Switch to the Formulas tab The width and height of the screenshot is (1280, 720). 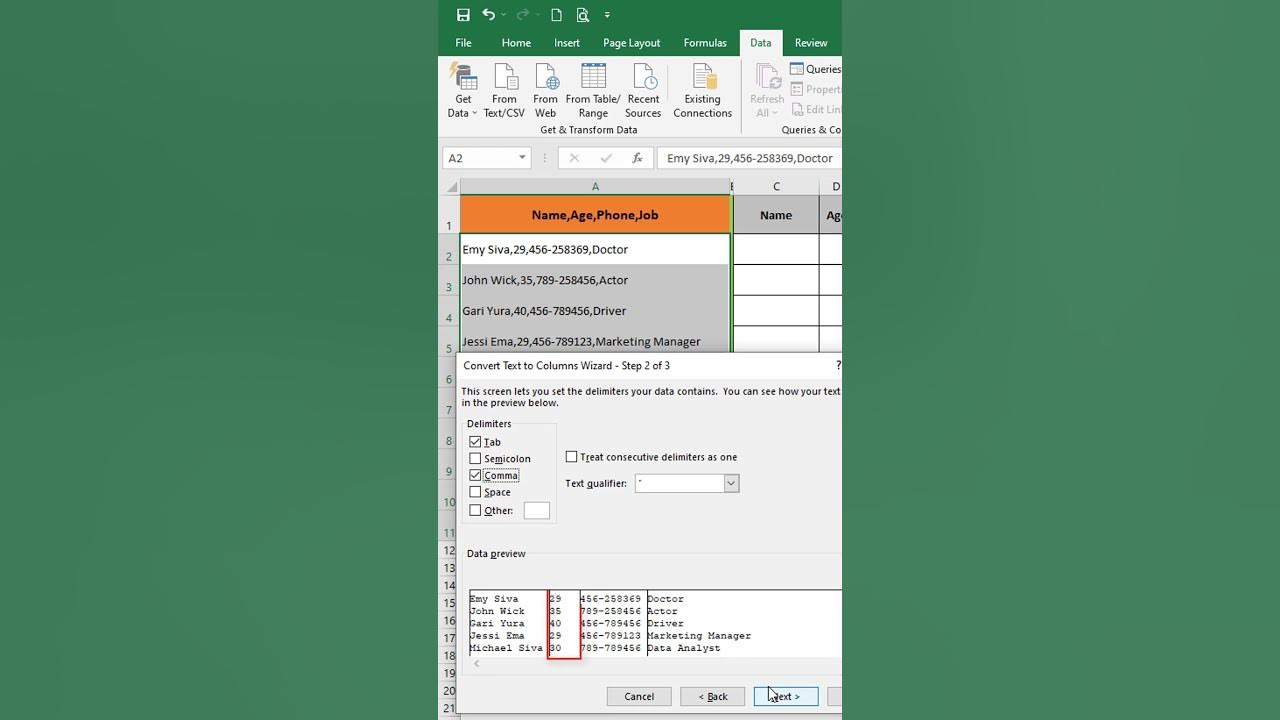705,43
